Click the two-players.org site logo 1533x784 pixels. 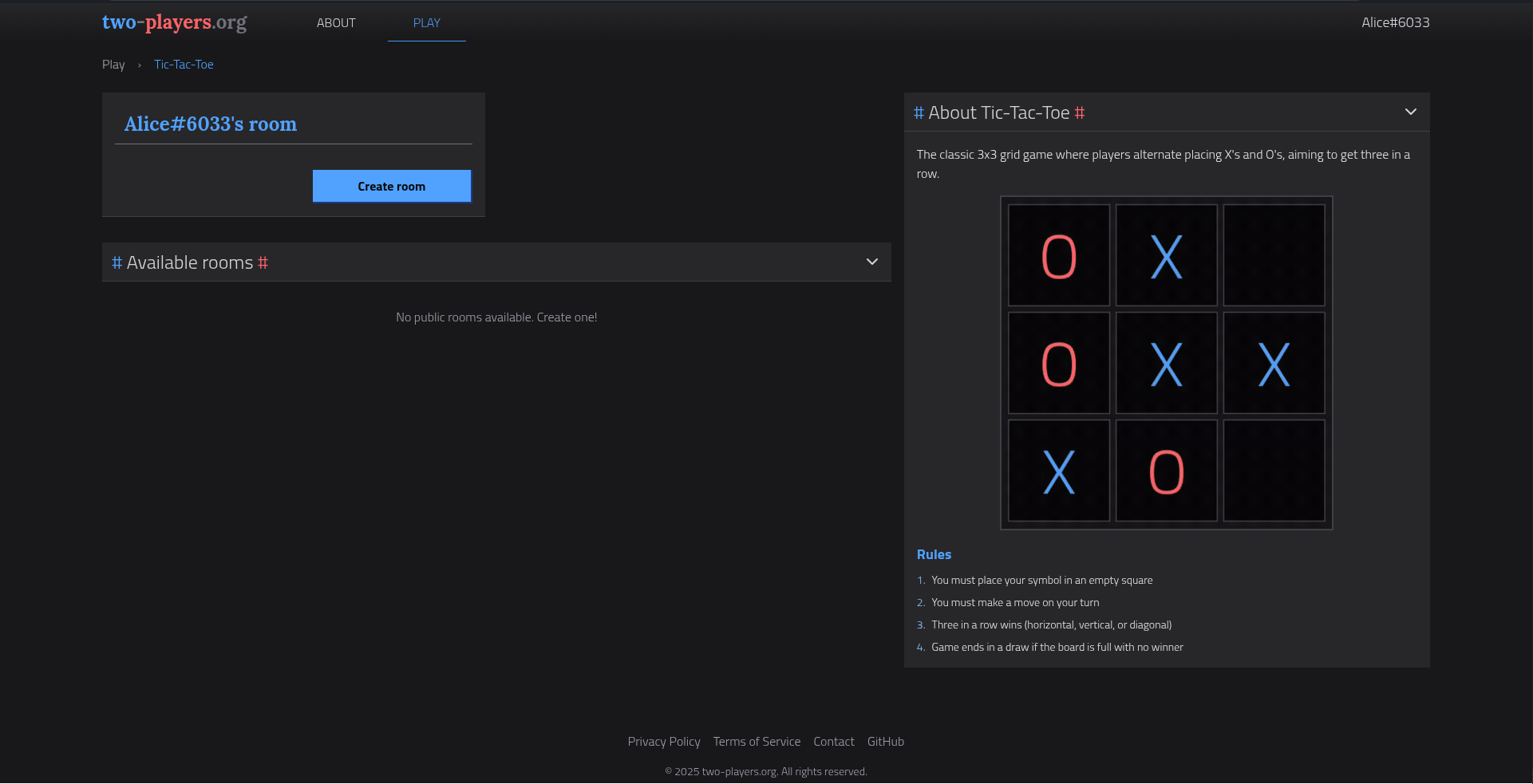[174, 22]
